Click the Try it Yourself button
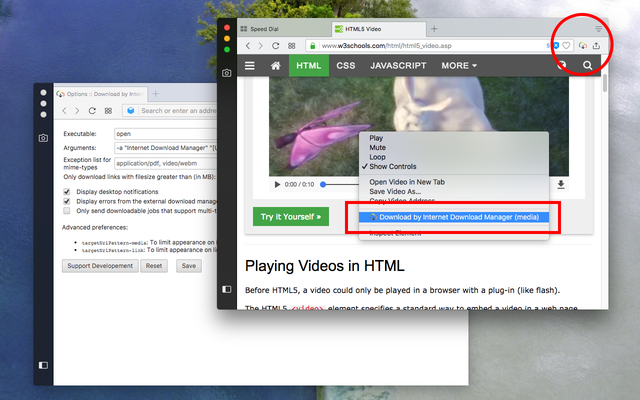Screen dimensions: 640x400 coord(291,217)
